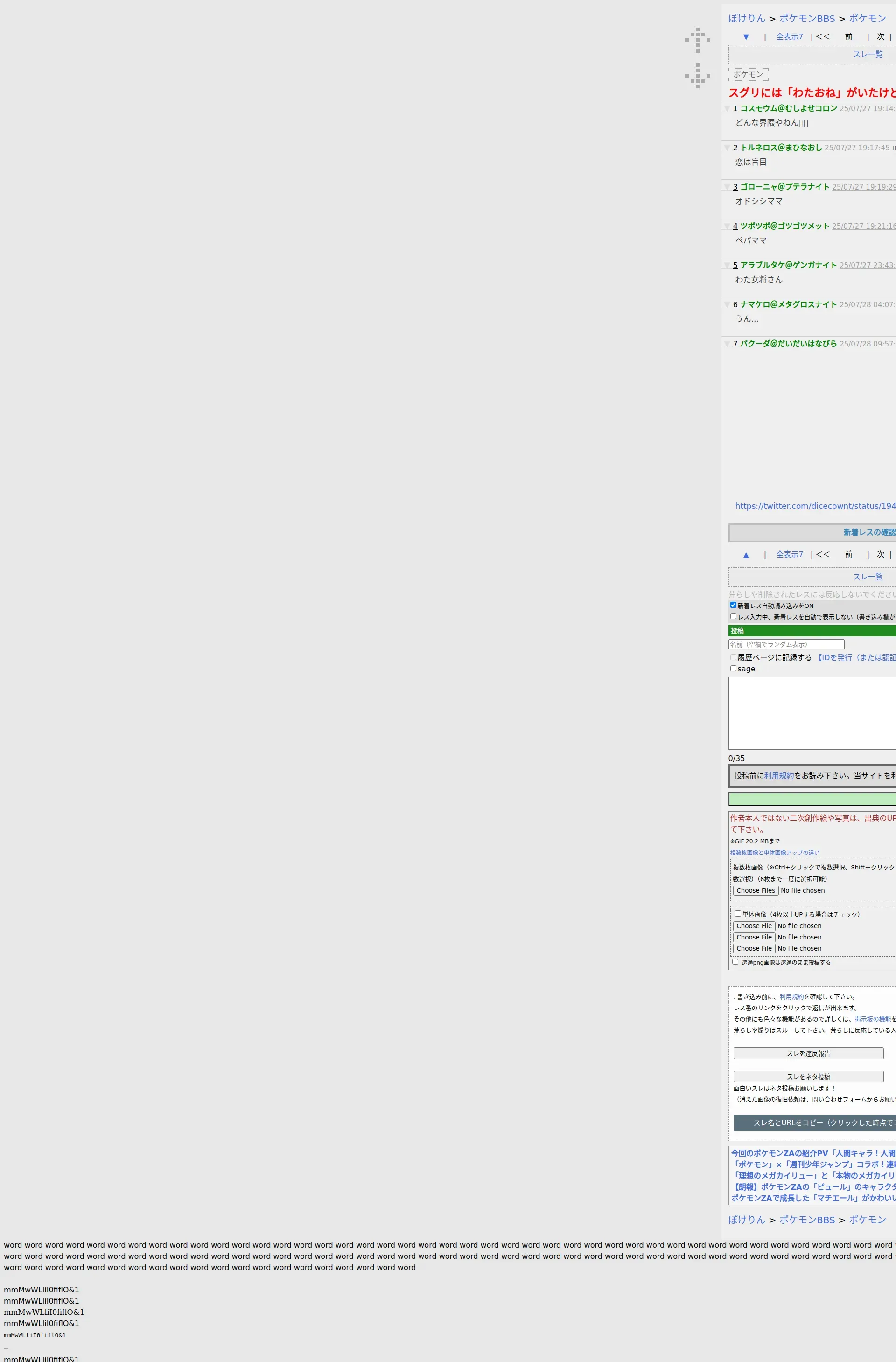Click the gray triangle beside post 5
The width and height of the screenshot is (896, 1362).
[727, 266]
